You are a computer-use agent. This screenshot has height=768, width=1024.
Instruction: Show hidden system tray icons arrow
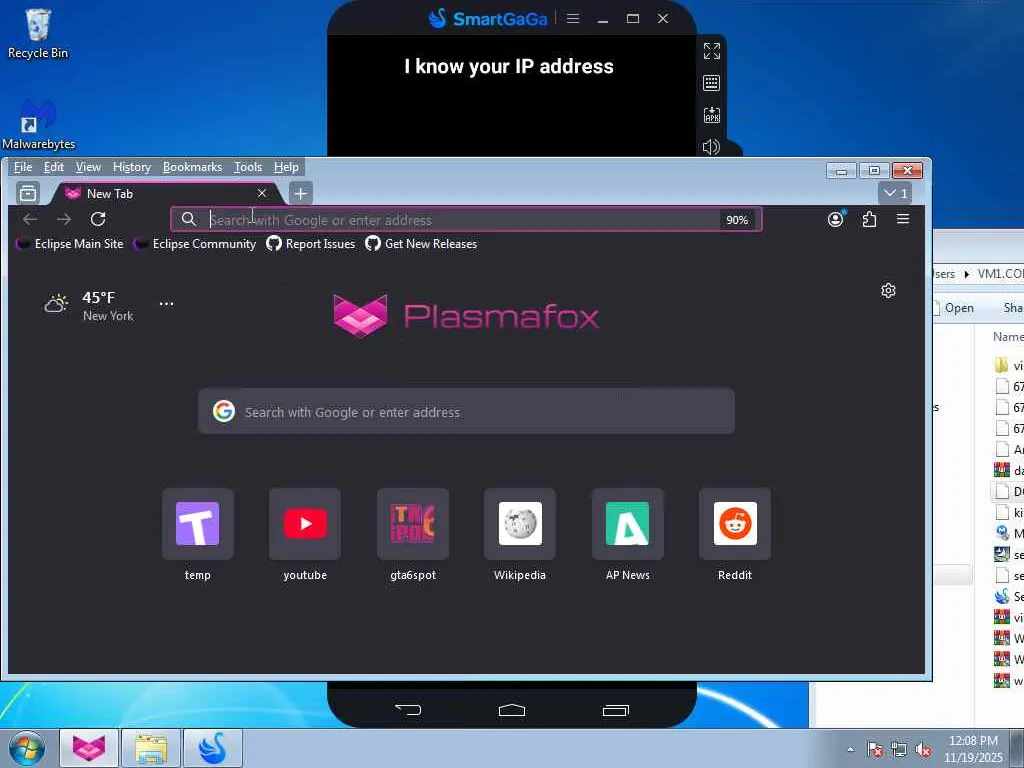coord(850,749)
